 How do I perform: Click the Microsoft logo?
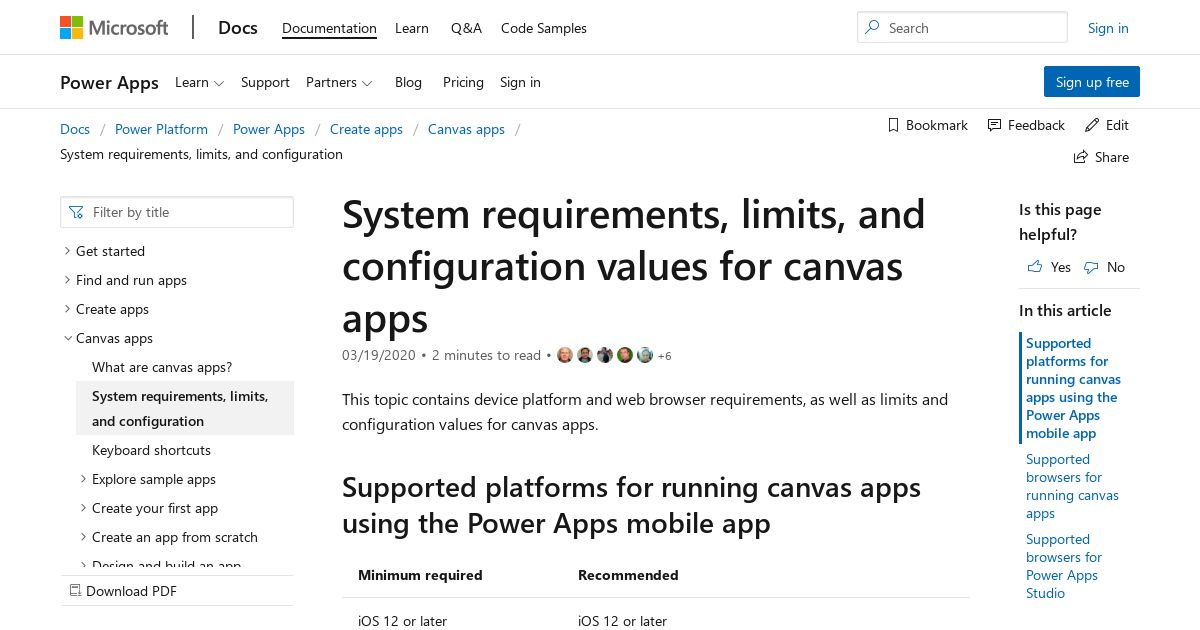click(x=114, y=28)
